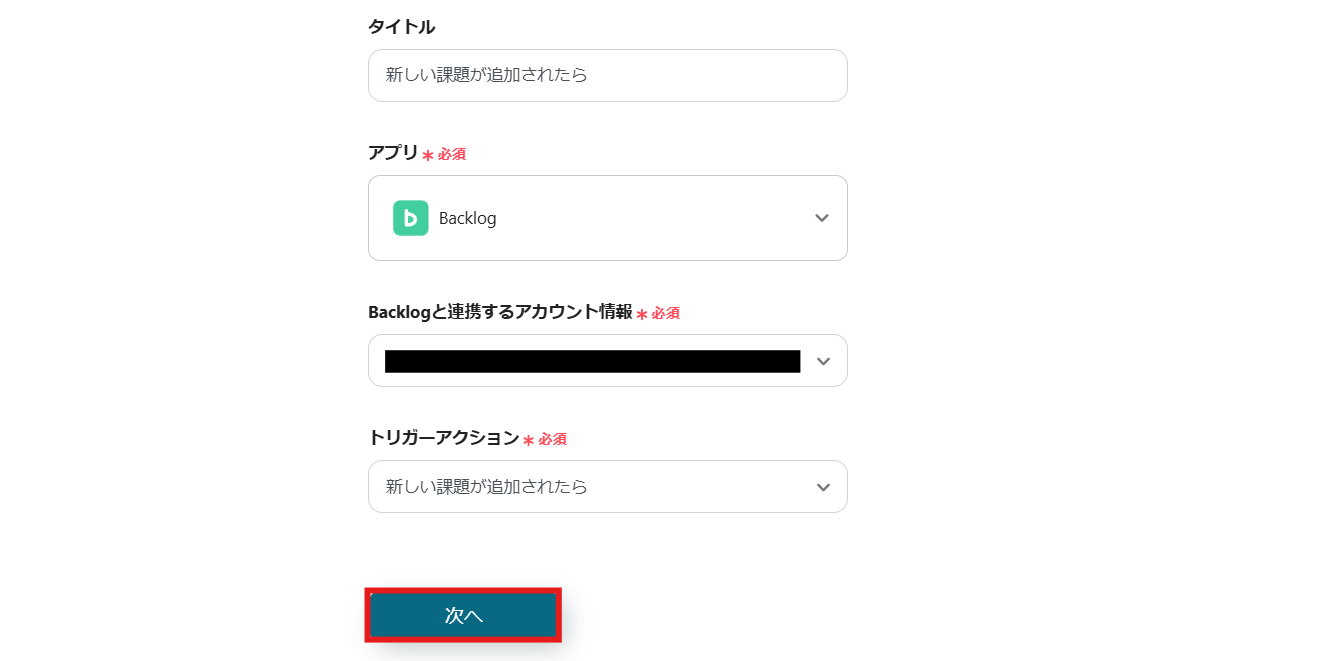Click the red asterisk next to アプリ

[x=428, y=155]
